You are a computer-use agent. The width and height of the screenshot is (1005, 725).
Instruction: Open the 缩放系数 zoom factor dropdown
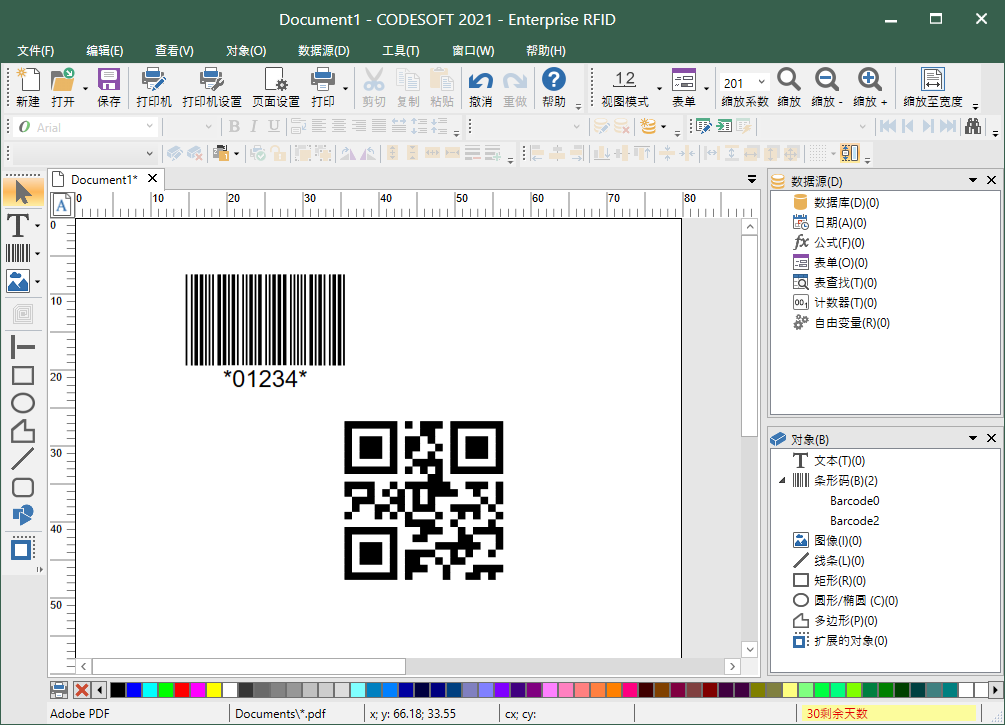[x=761, y=83]
